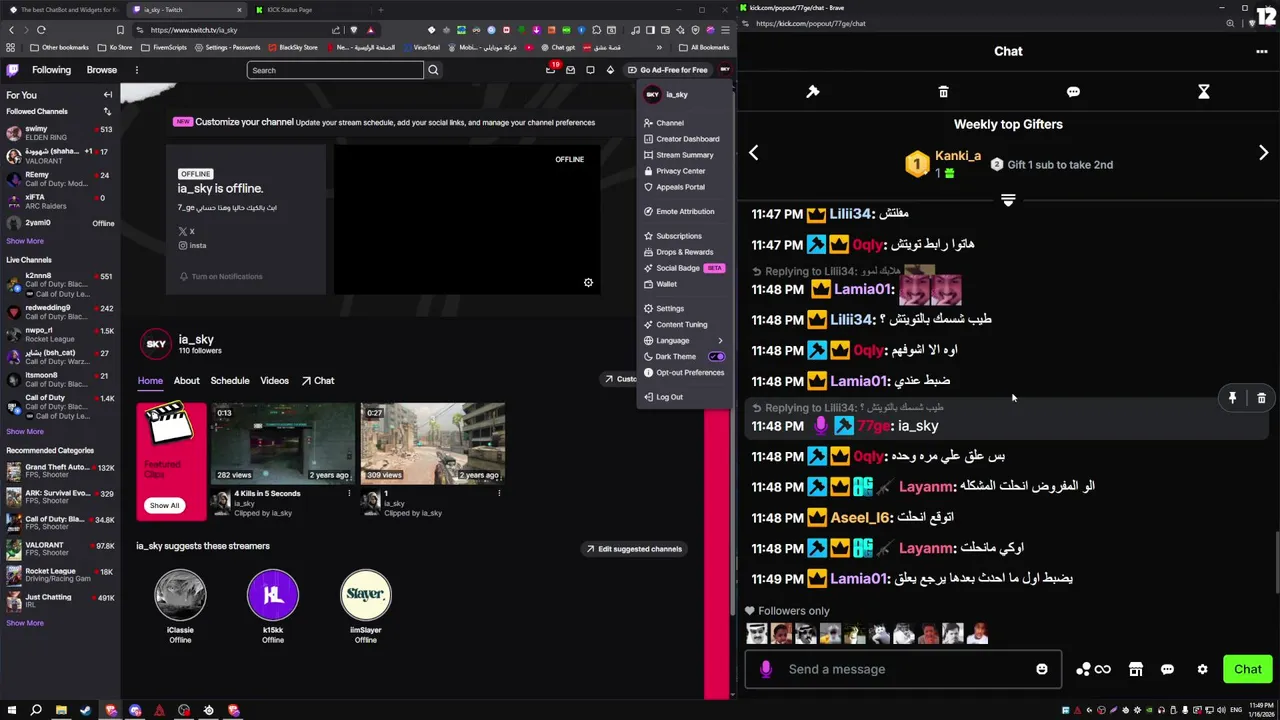Reload the Twitch page

coord(41,30)
